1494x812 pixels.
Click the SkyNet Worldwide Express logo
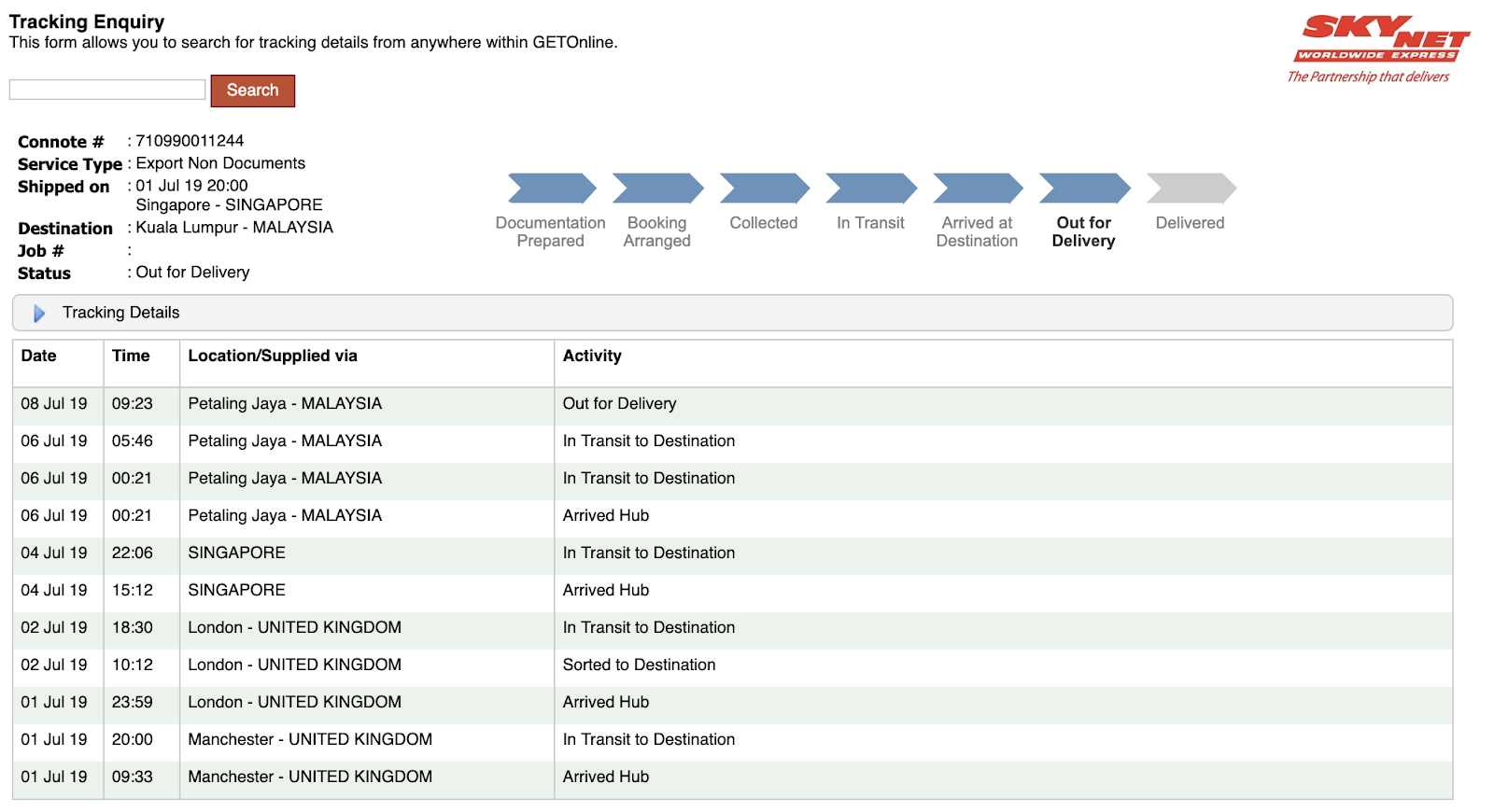[x=1379, y=49]
